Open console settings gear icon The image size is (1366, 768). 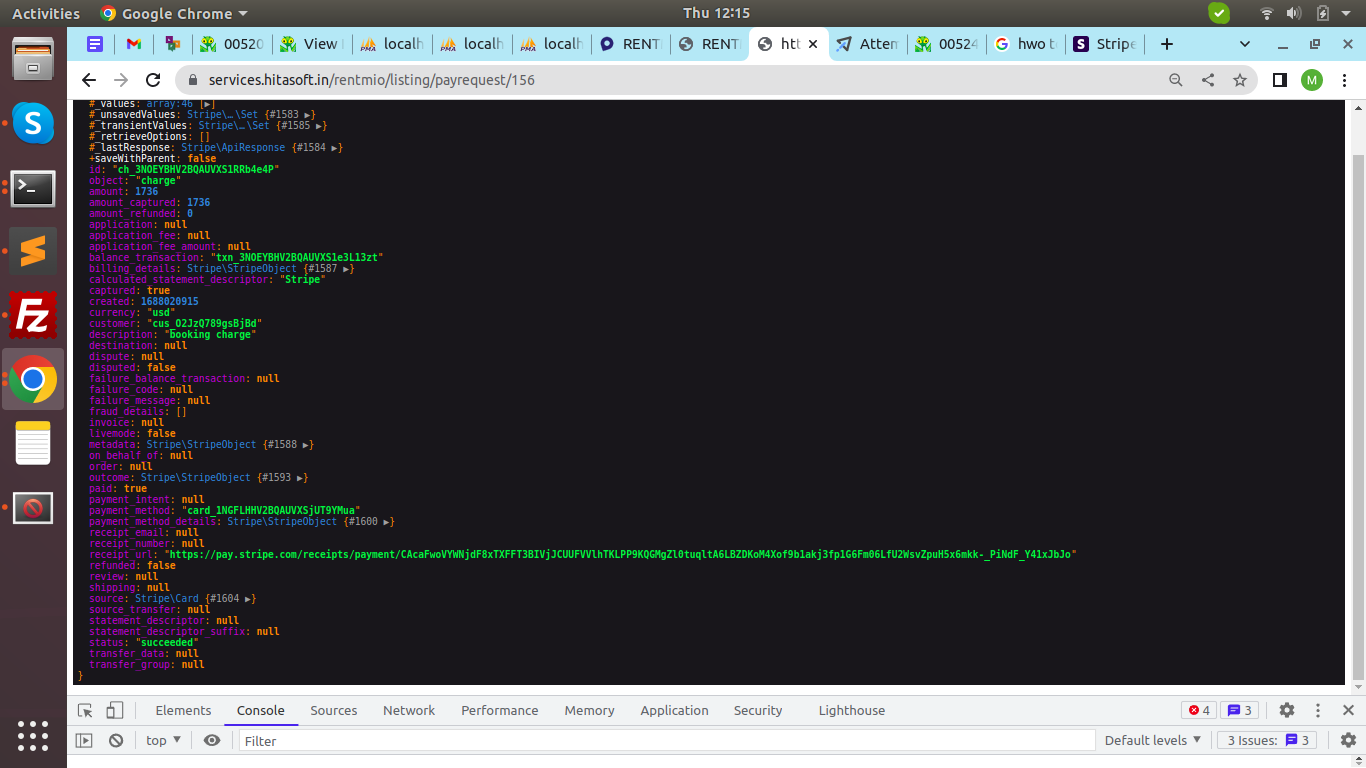[1349, 740]
